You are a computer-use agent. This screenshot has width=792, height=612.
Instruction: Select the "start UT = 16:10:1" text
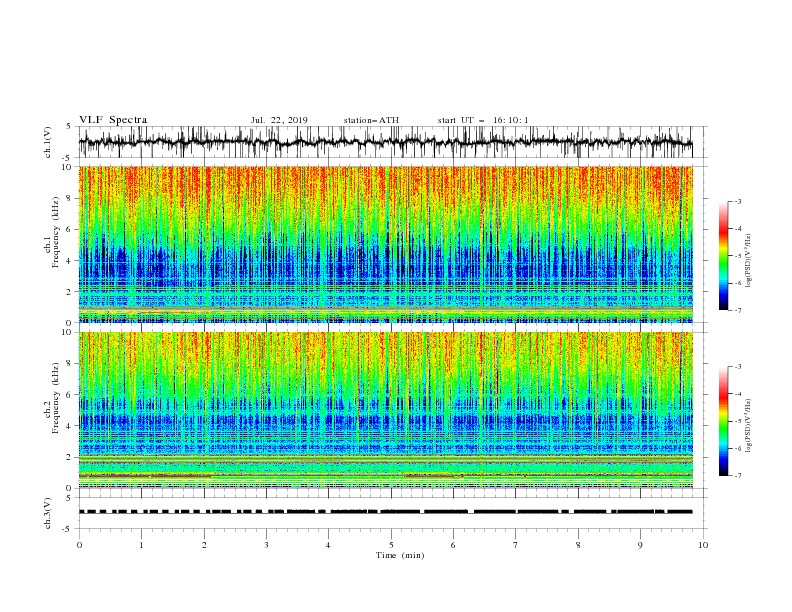[483, 120]
